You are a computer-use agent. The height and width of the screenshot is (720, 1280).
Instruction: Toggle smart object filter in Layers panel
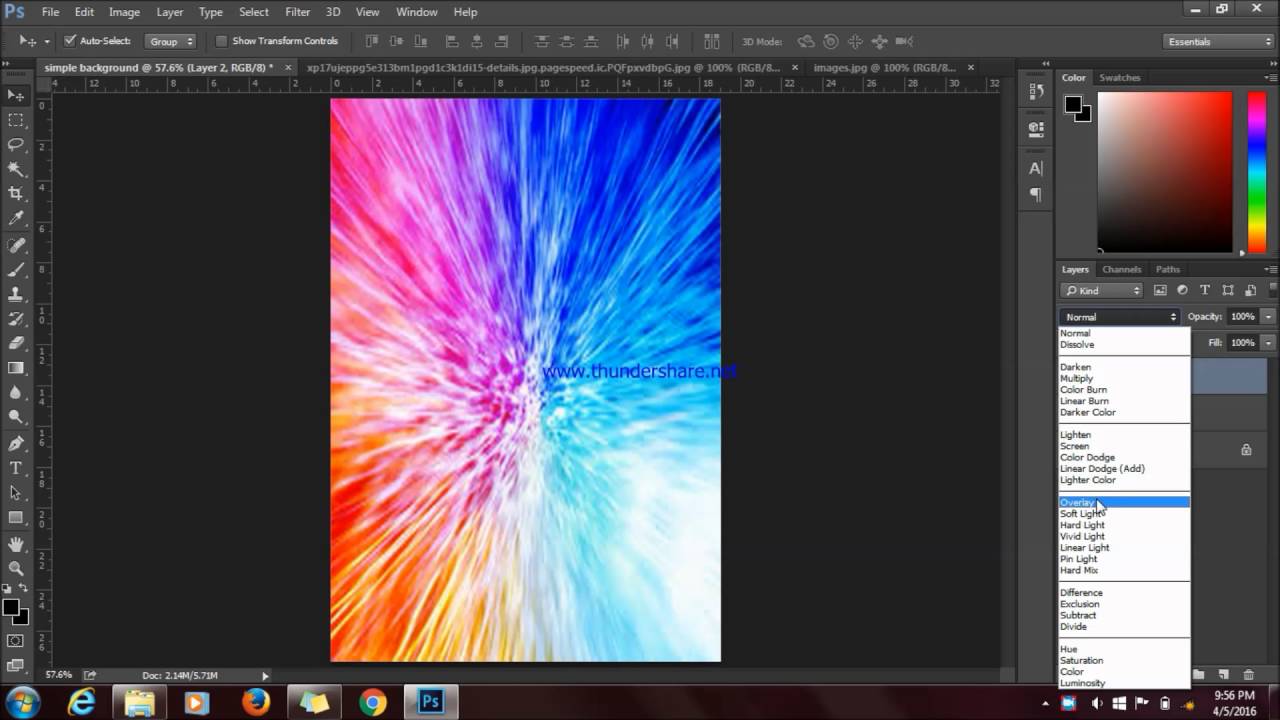pos(1249,290)
